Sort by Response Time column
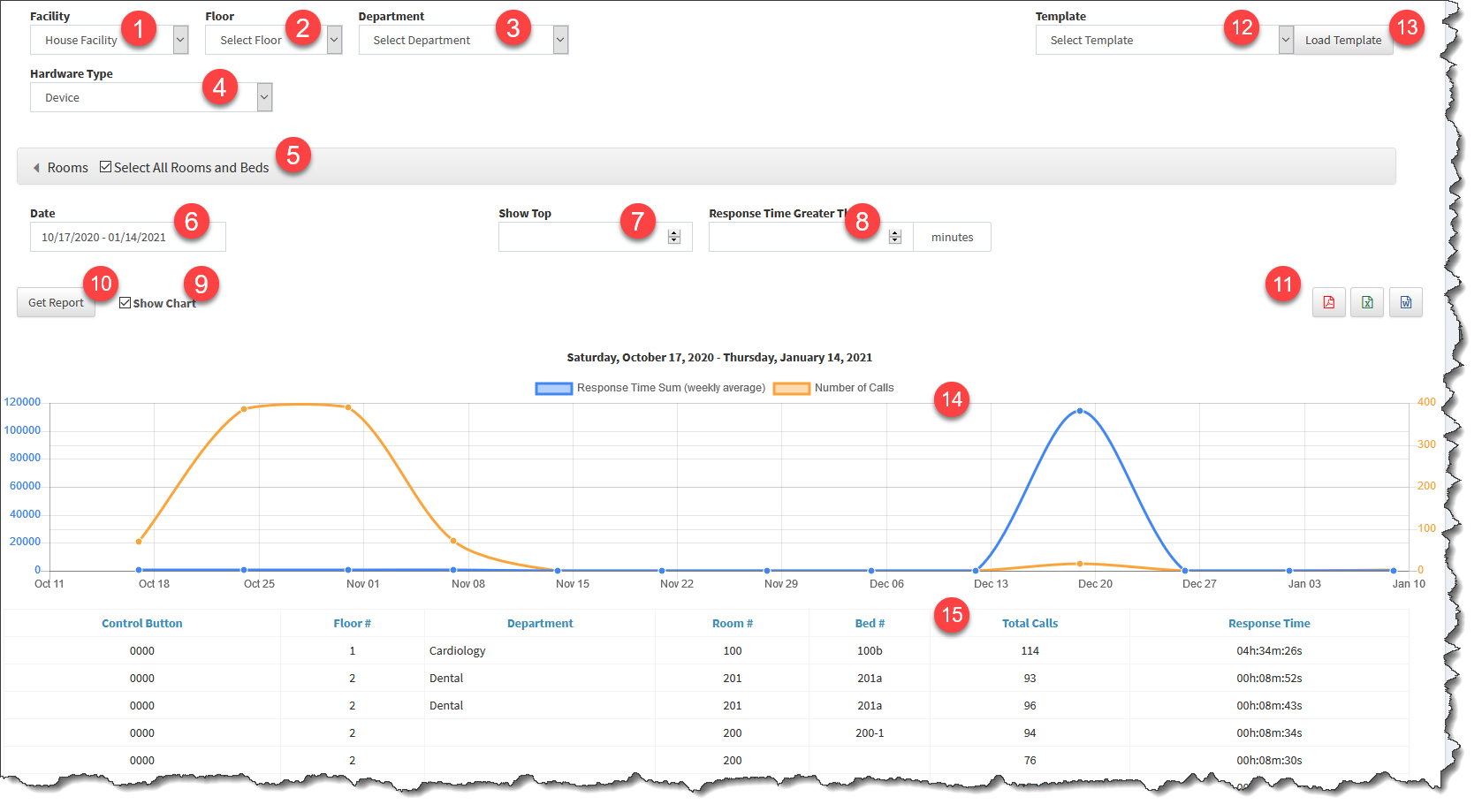The image size is (1482, 812). pyautogui.click(x=1269, y=623)
